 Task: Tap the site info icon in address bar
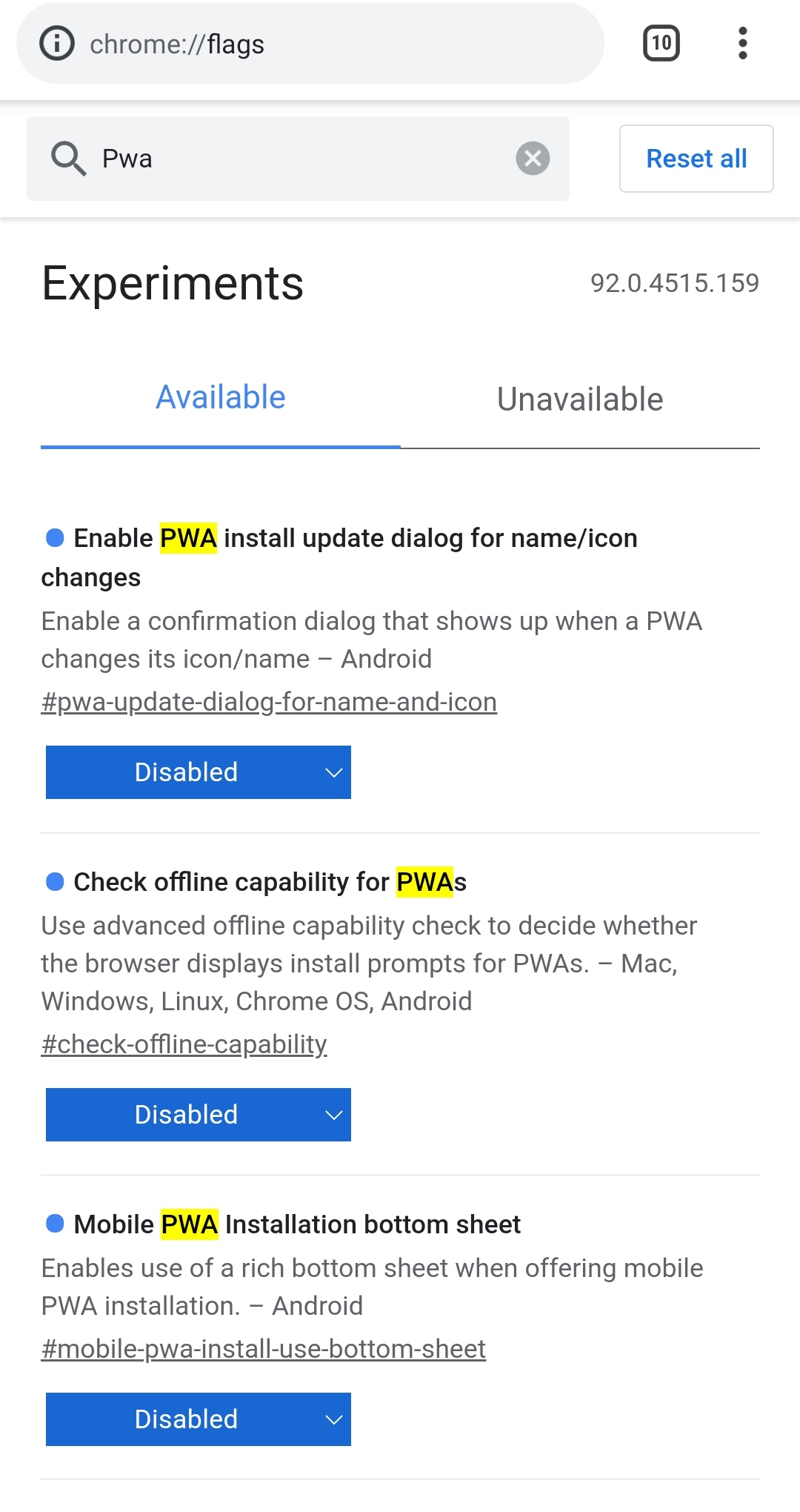pos(57,44)
